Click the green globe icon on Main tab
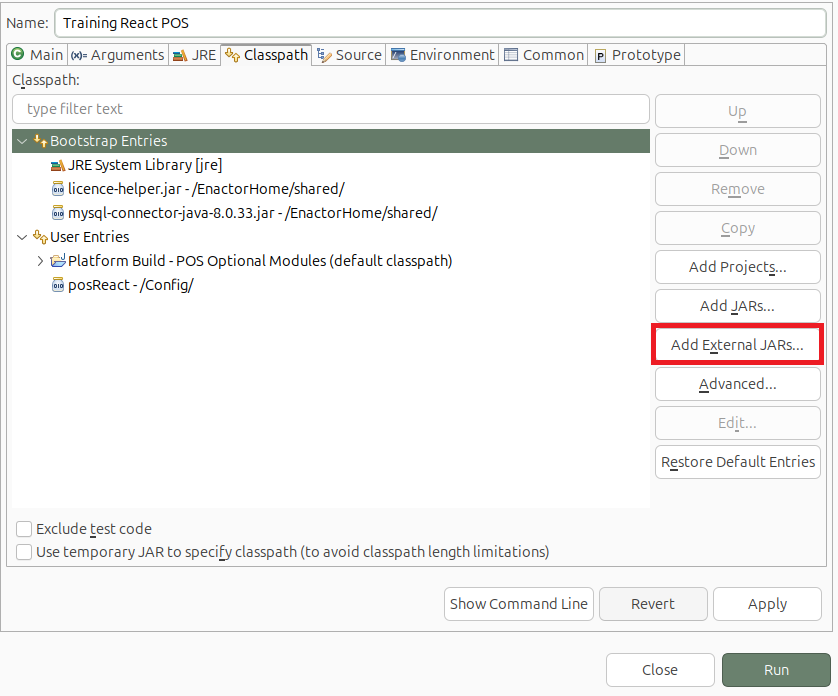This screenshot has height=696, width=838. click(15, 55)
